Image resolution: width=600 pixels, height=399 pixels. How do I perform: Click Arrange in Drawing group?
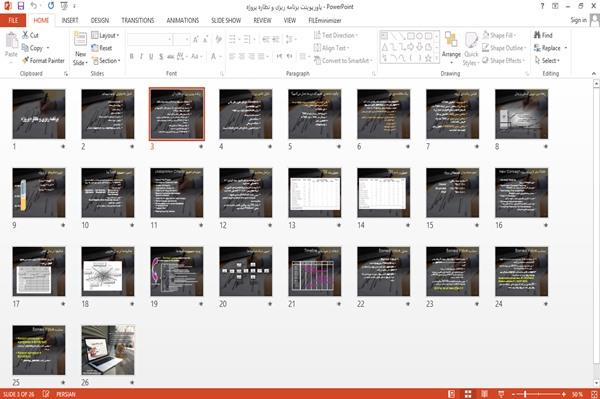click(451, 48)
